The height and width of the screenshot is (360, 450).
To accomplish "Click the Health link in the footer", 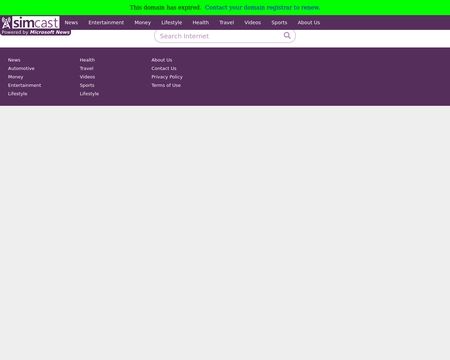I will click(87, 60).
